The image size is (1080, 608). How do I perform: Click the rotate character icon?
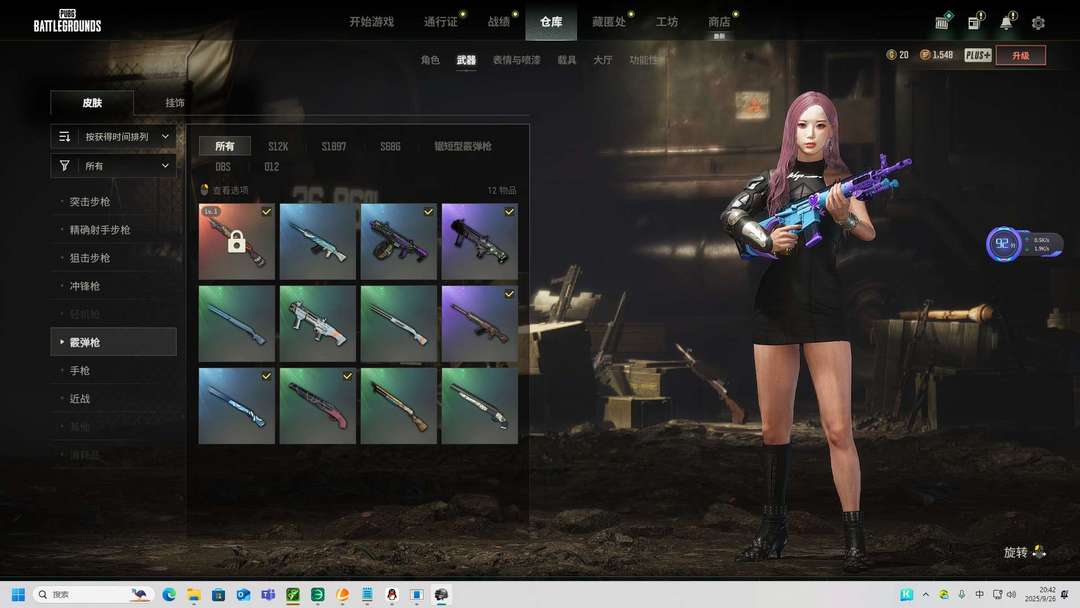click(1039, 552)
